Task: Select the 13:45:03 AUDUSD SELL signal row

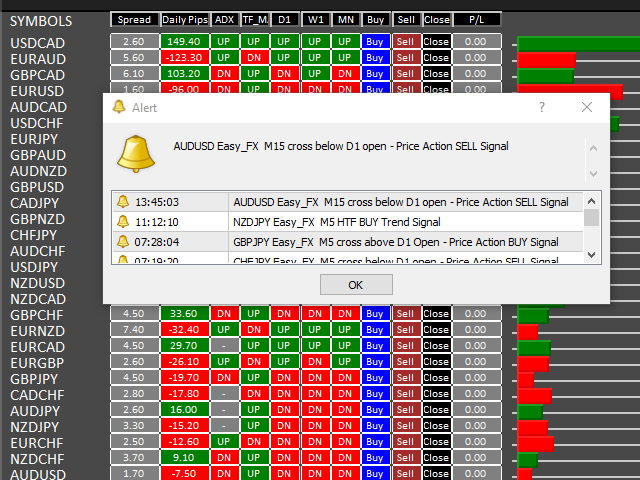Action: pyautogui.click(x=348, y=202)
